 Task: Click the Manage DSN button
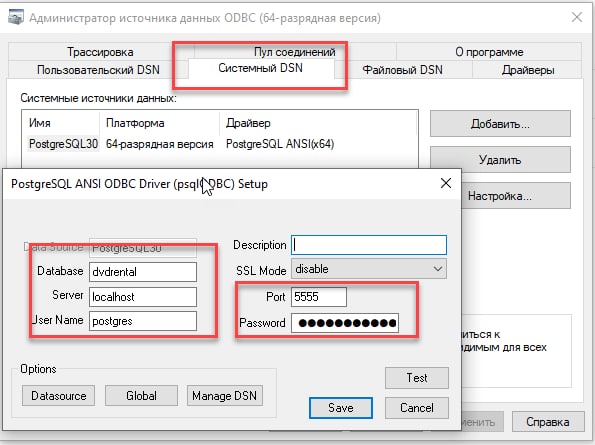(225, 396)
